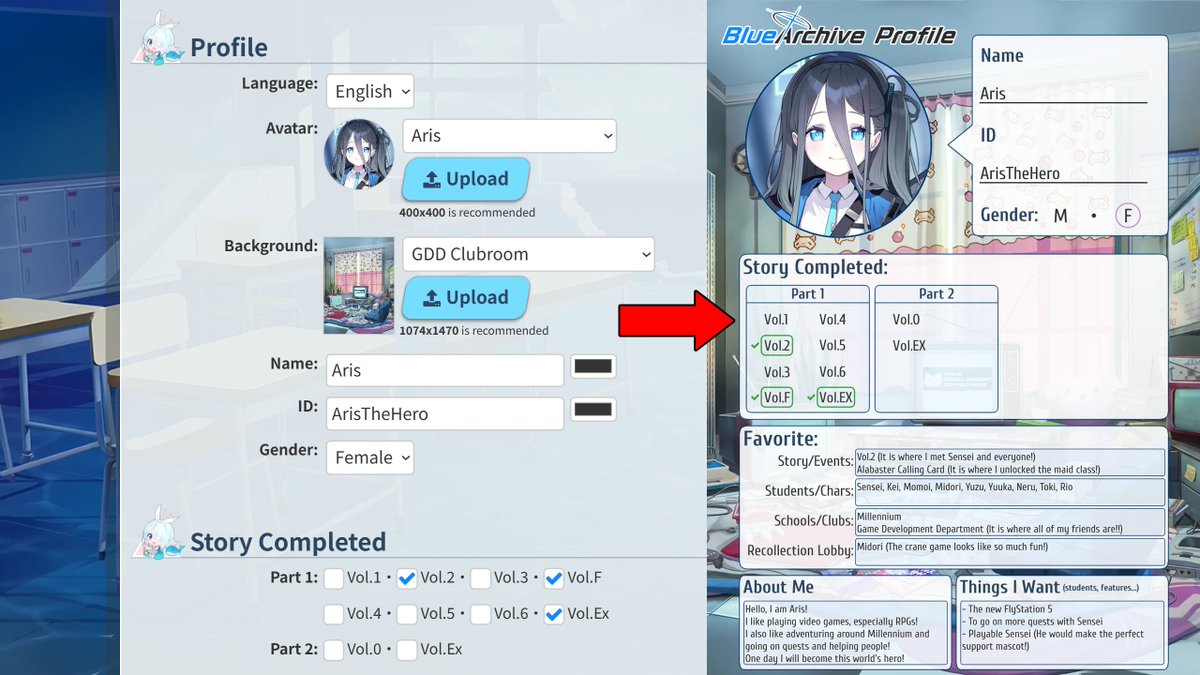Click Vol.4 in the preview Part 1 list
Screen dimensions: 1200x675
pyautogui.click(x=832, y=320)
